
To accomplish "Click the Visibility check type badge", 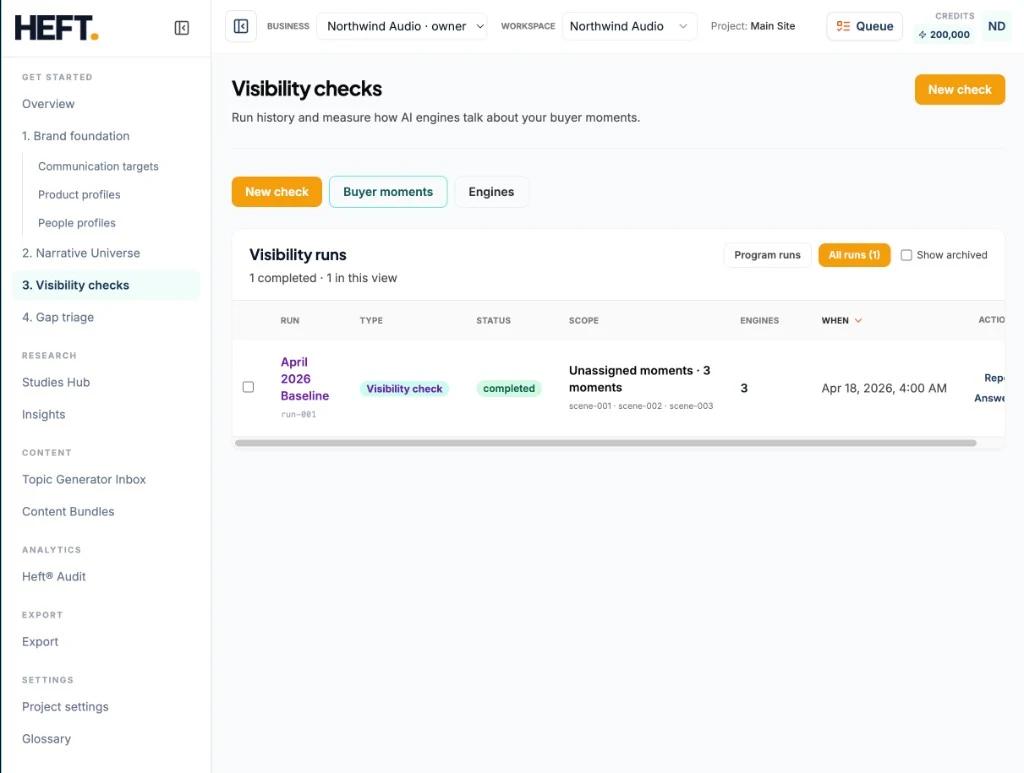I will (404, 388).
